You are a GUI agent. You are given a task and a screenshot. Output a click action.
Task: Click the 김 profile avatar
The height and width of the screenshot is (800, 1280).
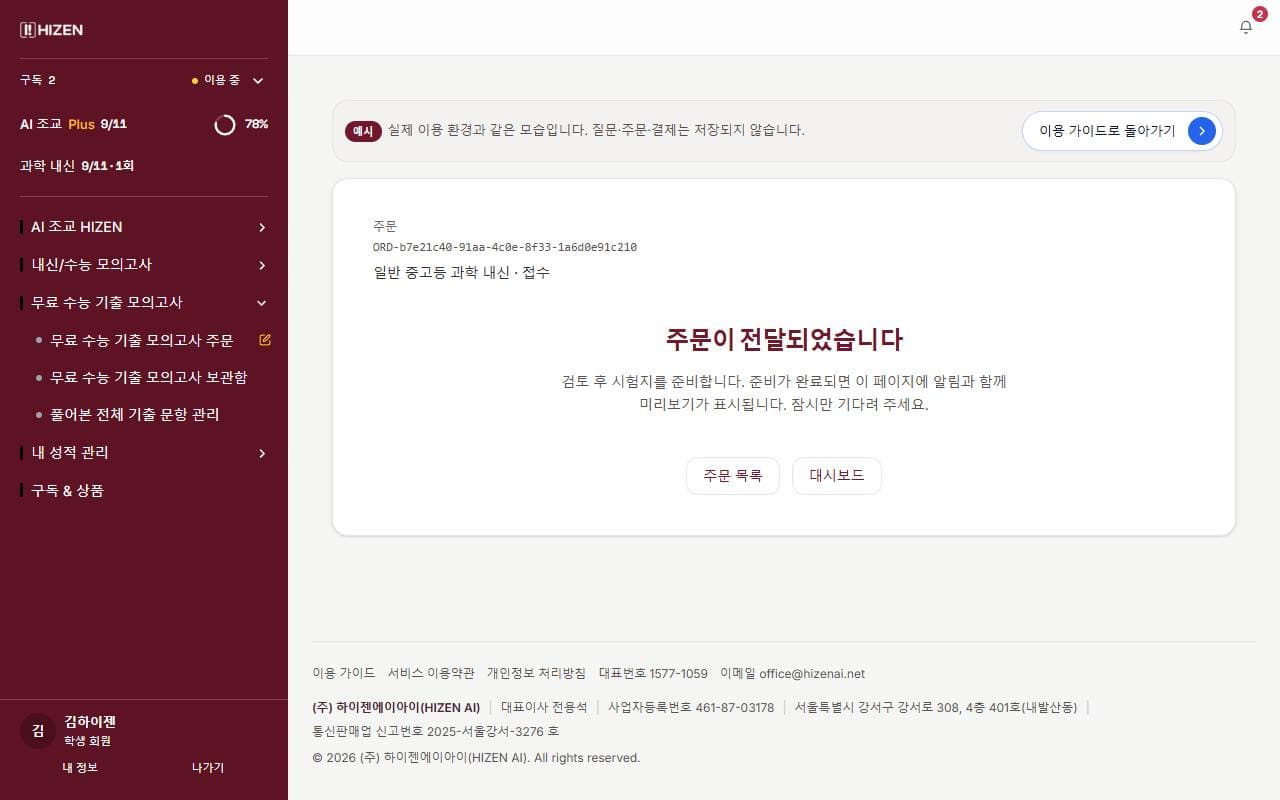[x=38, y=731]
